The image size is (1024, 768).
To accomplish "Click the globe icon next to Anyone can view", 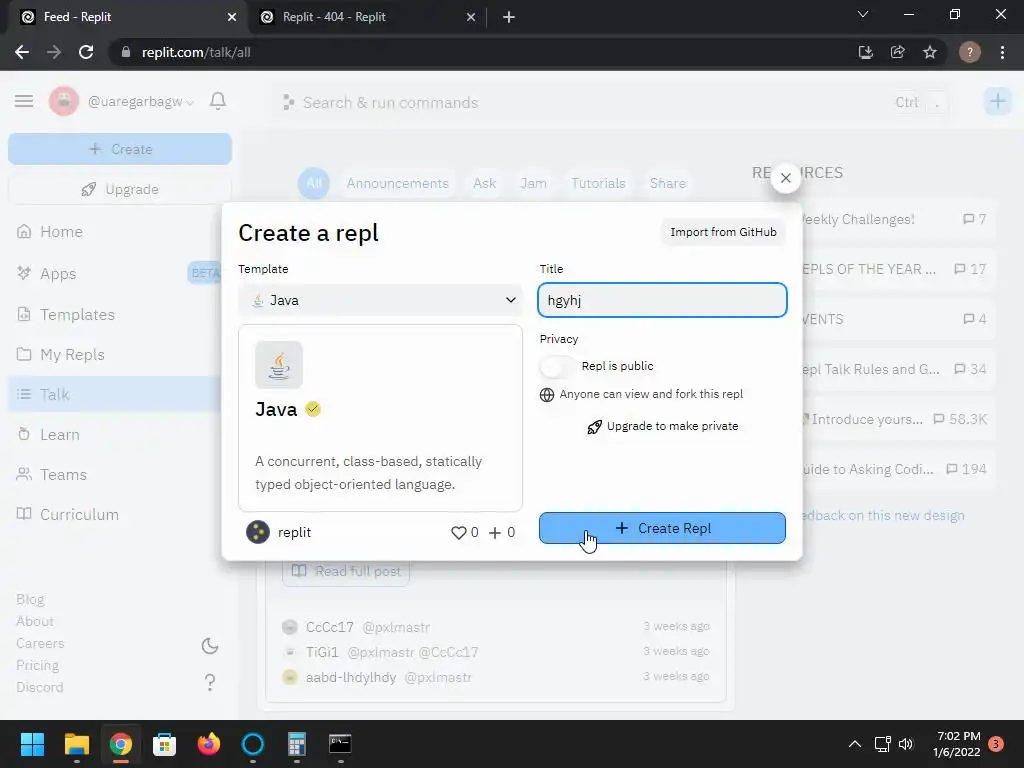I will [x=547, y=394].
